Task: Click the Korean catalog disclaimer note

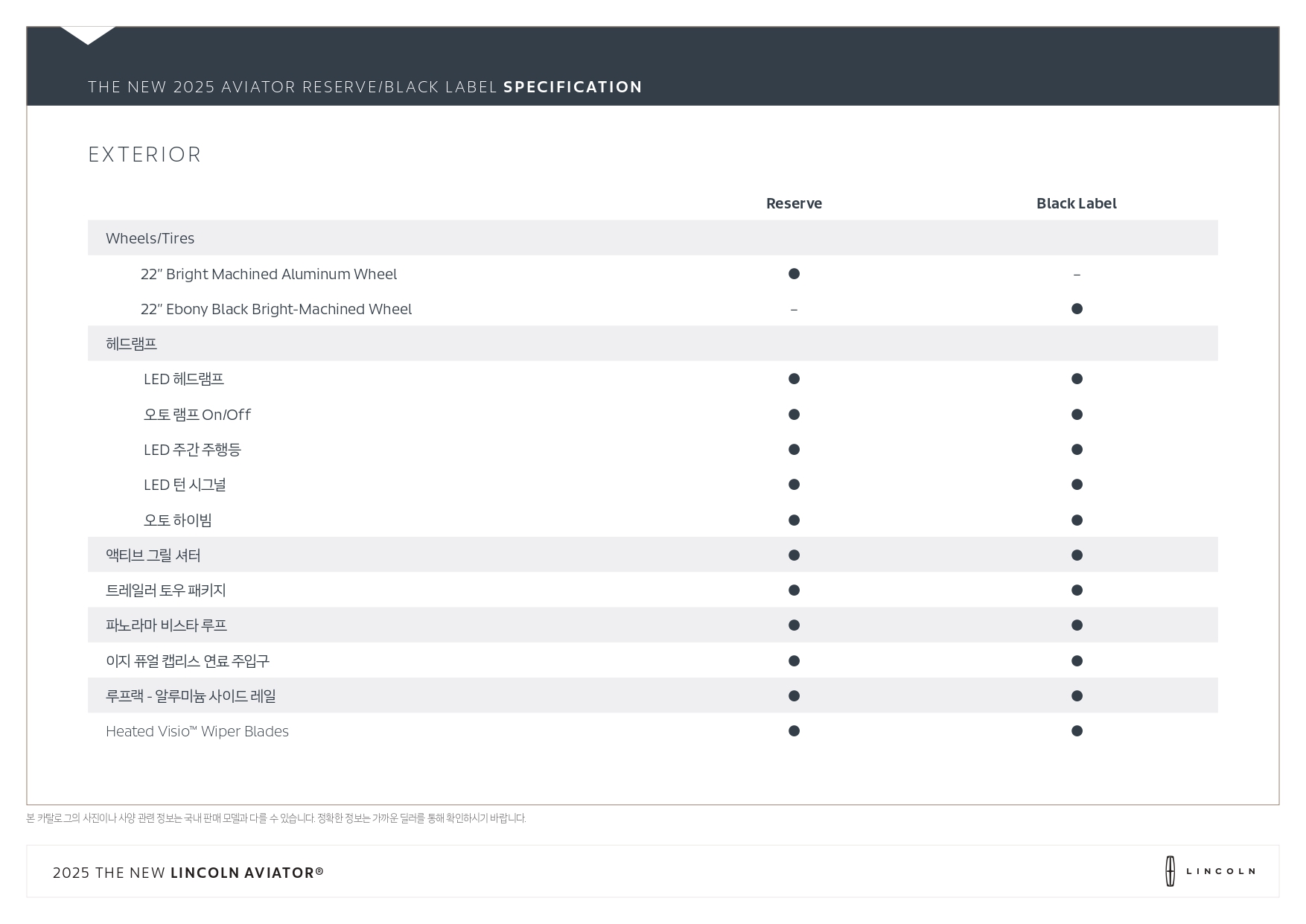Action: click(276, 818)
